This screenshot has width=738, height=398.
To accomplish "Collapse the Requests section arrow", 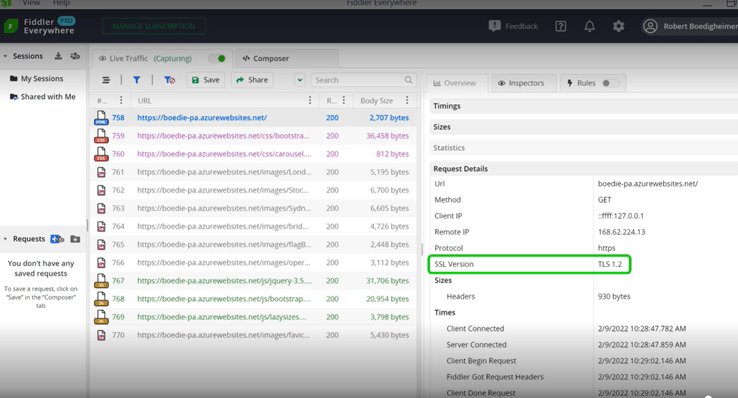I will pyautogui.click(x=5, y=239).
